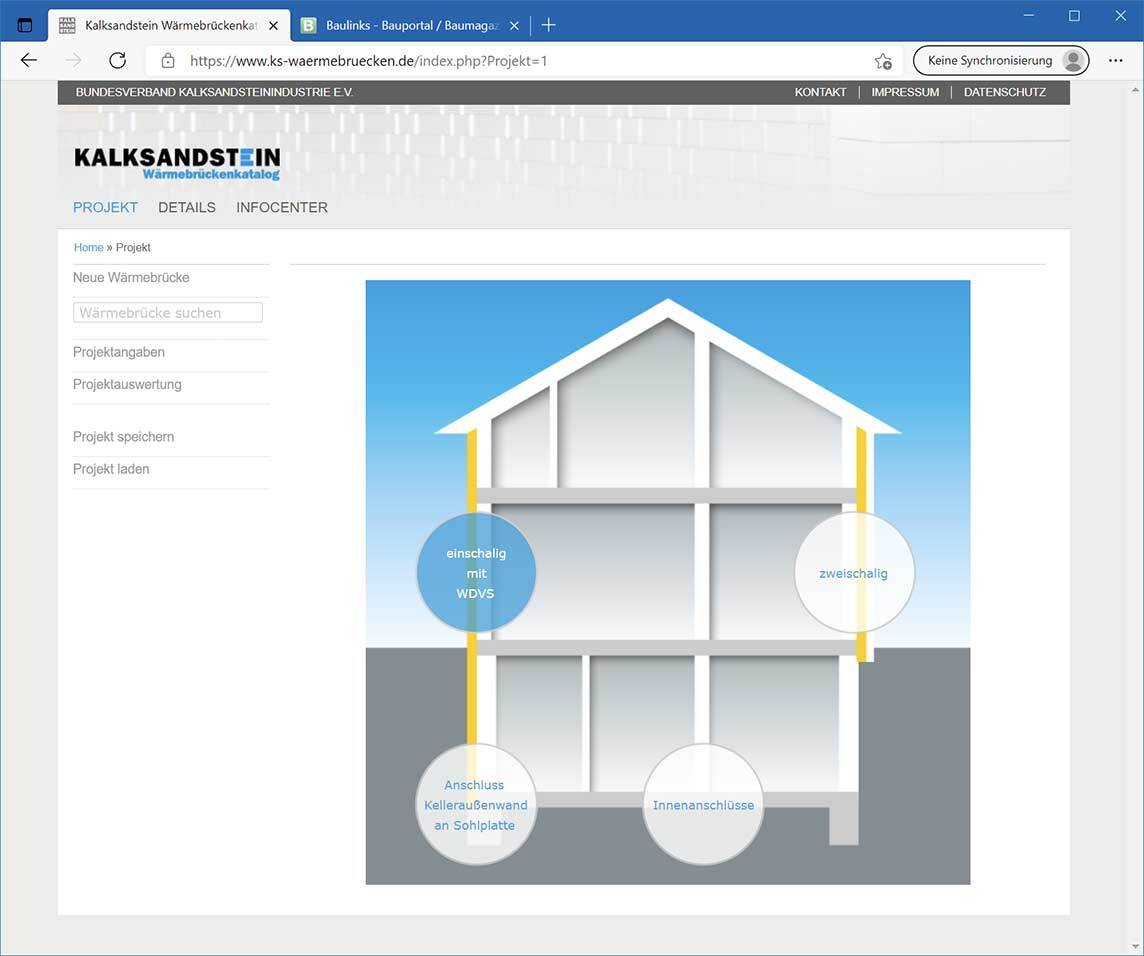Click Neue Wärmebrücke in the sidebar
1144x956 pixels.
click(x=131, y=277)
